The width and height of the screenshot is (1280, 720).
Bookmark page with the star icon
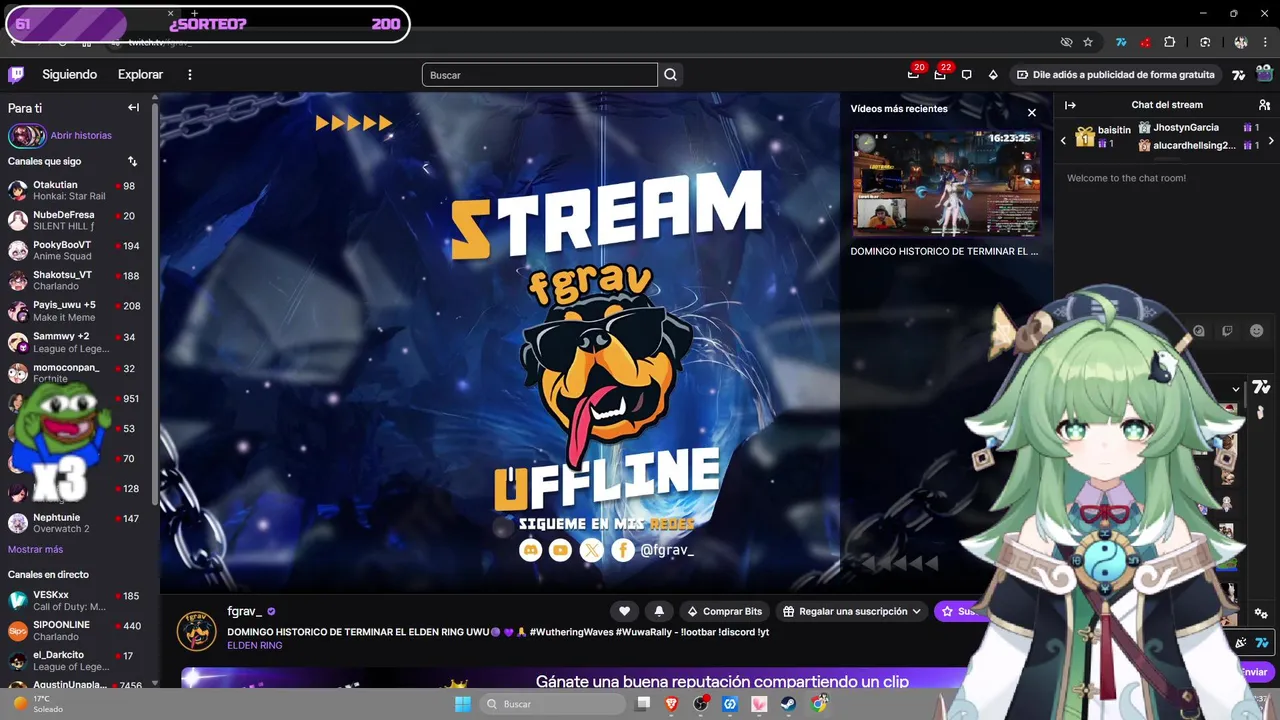pyautogui.click(x=1088, y=42)
